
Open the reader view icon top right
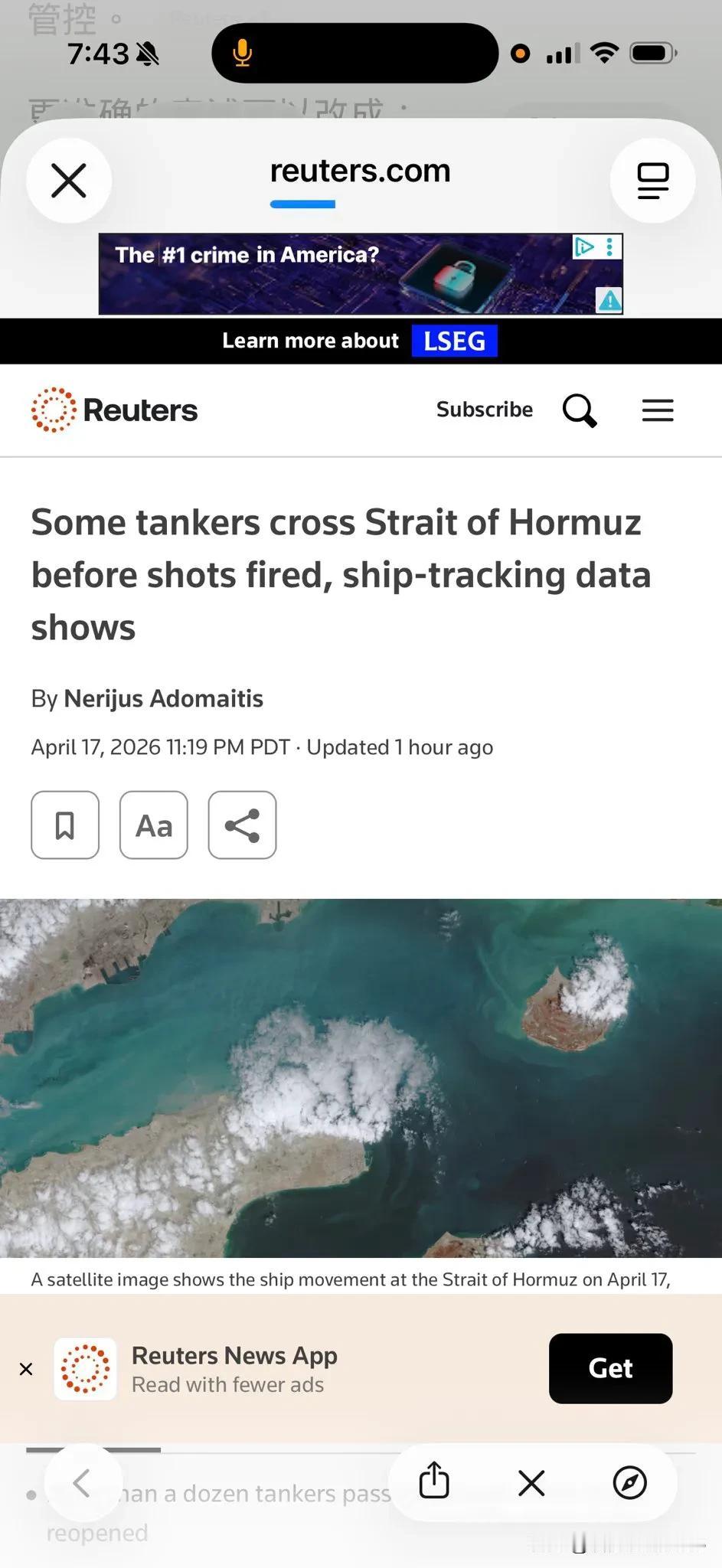tap(652, 181)
